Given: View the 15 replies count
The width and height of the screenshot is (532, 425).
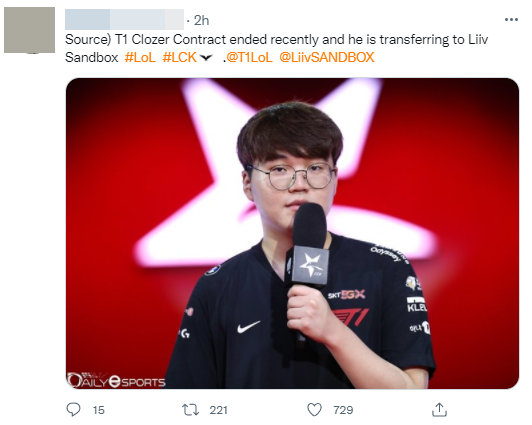Looking at the screenshot, I should [x=99, y=410].
